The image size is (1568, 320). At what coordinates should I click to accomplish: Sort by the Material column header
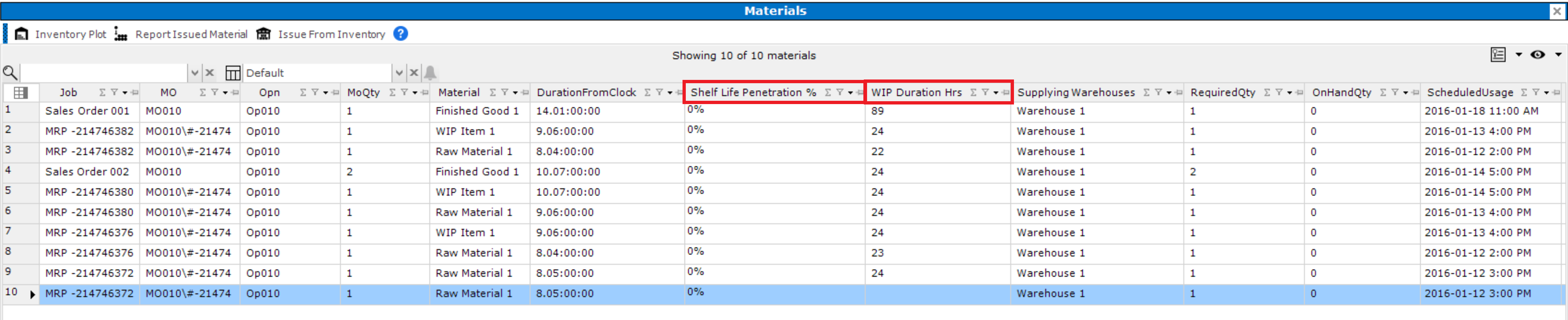coord(459,93)
